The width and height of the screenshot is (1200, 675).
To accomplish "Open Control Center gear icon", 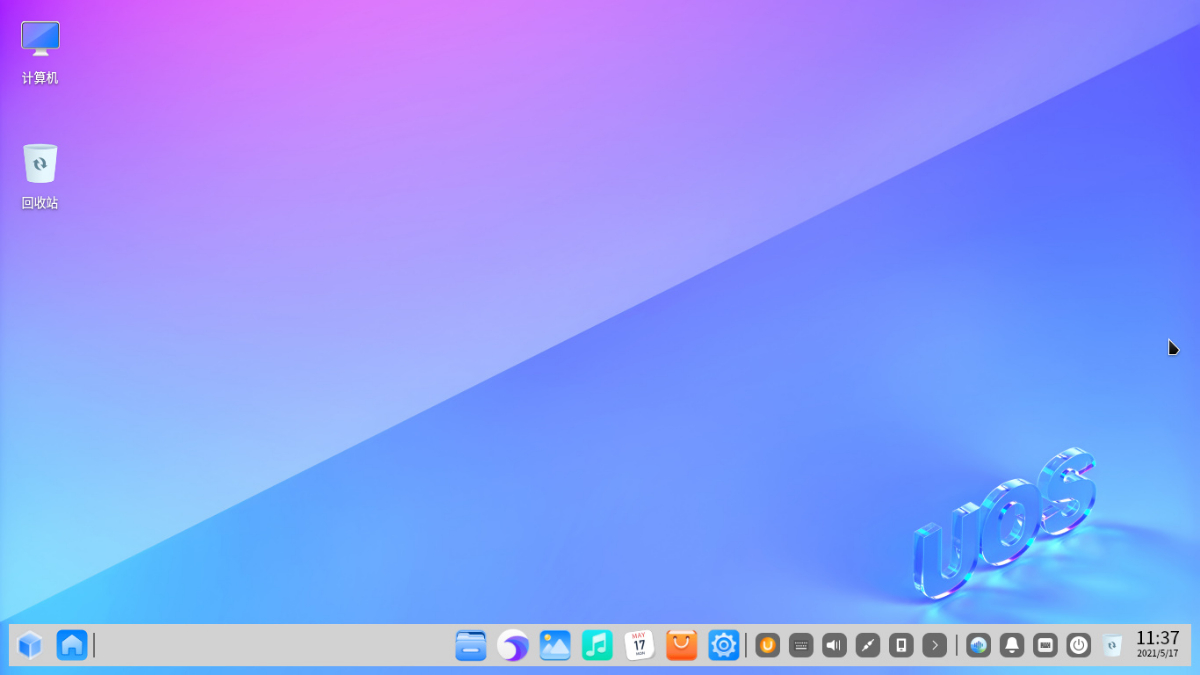I will pos(723,645).
